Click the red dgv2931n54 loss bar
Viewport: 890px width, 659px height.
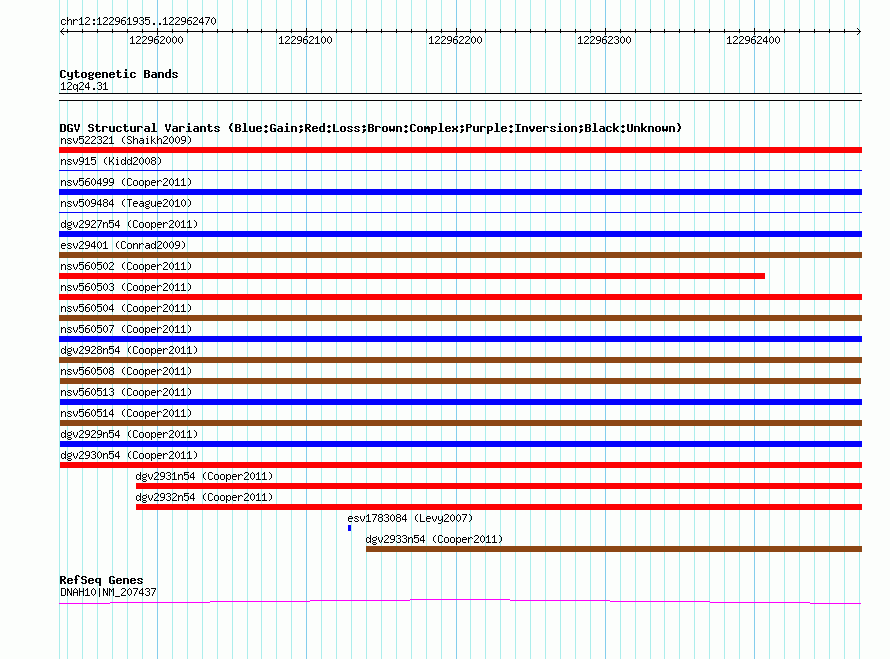pos(499,486)
